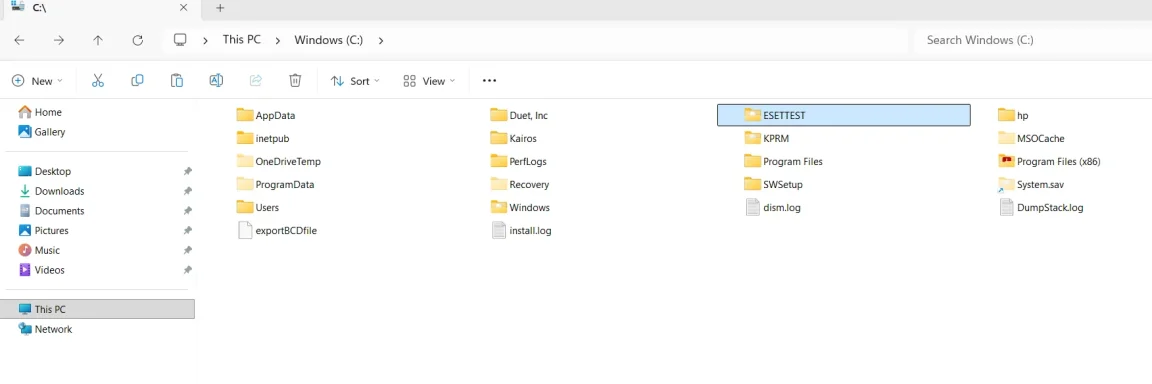The height and width of the screenshot is (384, 1152).
Task: Select the Program Files folder name
Action: click(x=793, y=162)
